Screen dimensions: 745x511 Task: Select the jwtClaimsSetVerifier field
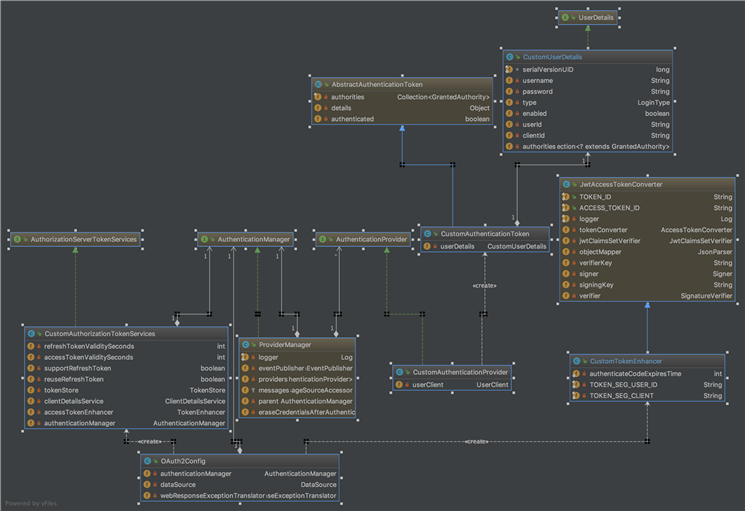(647, 241)
